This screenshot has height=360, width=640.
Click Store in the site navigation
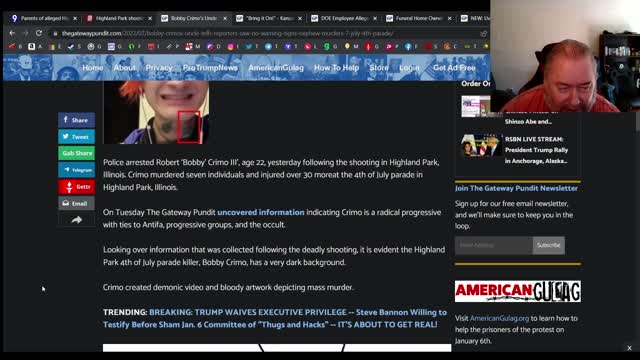(379, 68)
